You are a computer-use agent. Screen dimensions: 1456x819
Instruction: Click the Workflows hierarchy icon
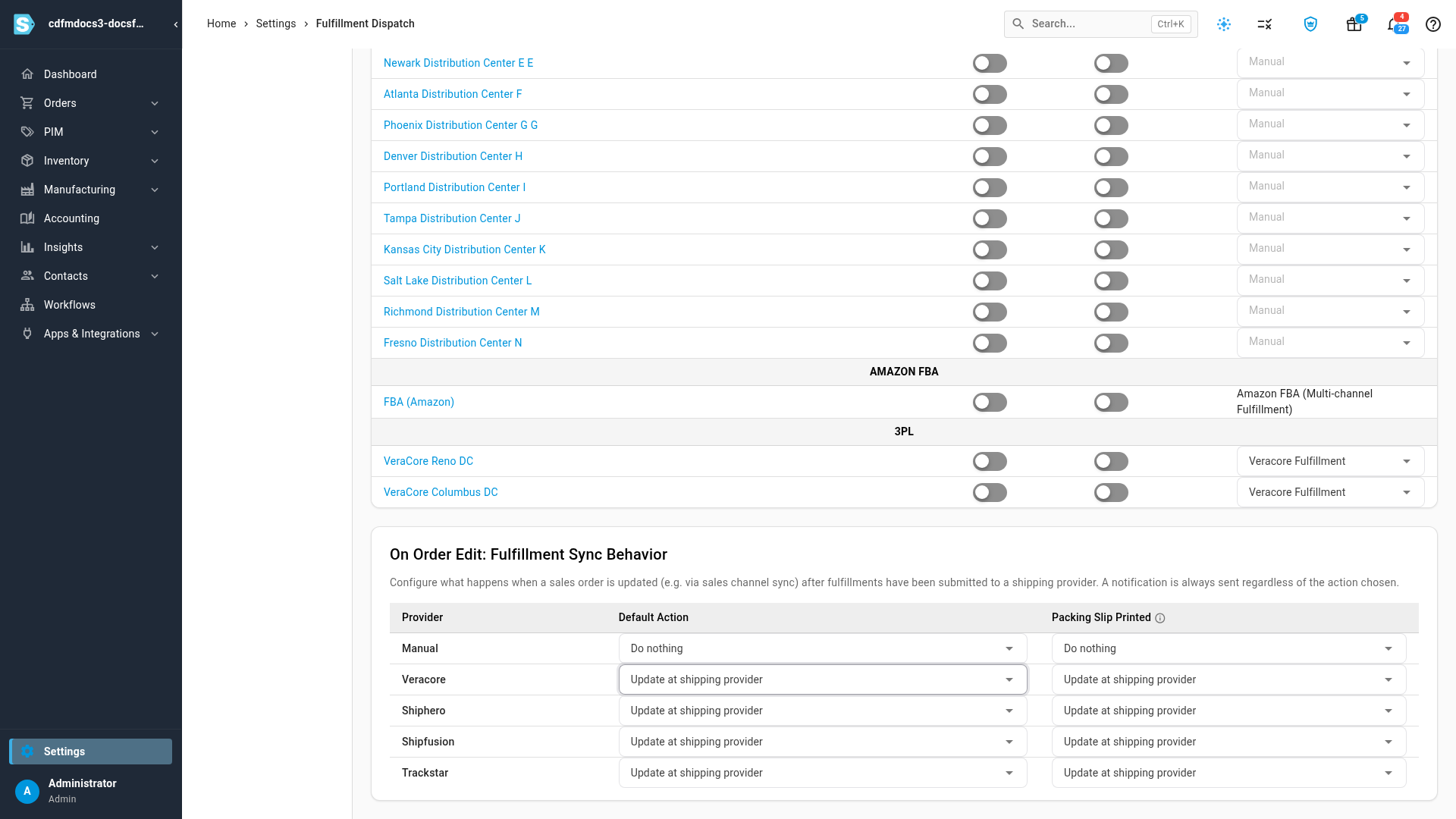click(x=27, y=305)
